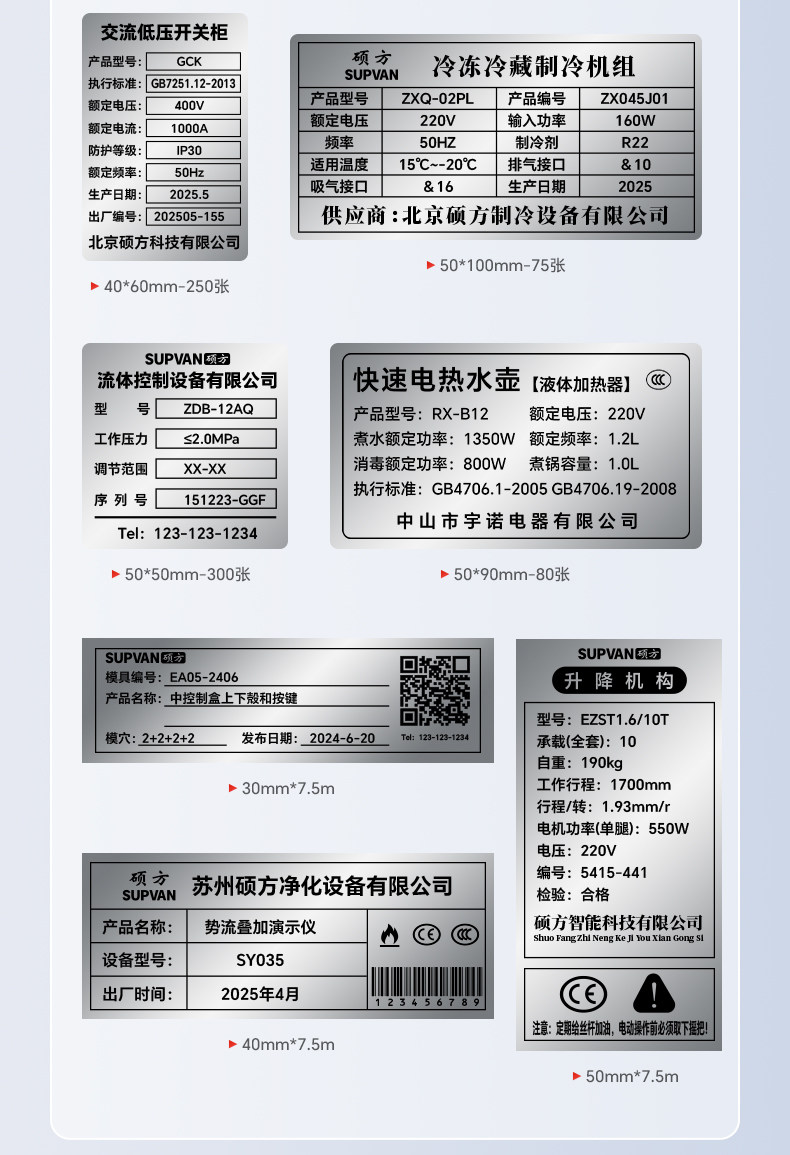790x1155 pixels.
Task: Select the 快速电热水壶 heading
Action: 437,379
